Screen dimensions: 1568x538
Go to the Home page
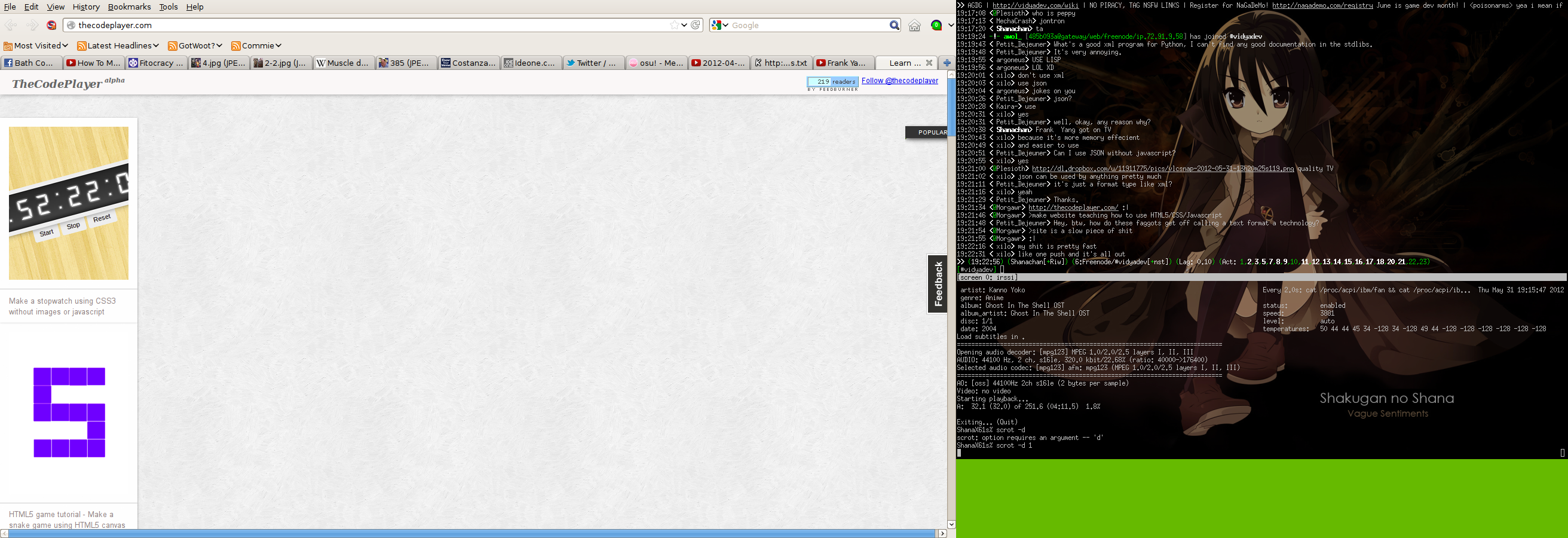914,25
